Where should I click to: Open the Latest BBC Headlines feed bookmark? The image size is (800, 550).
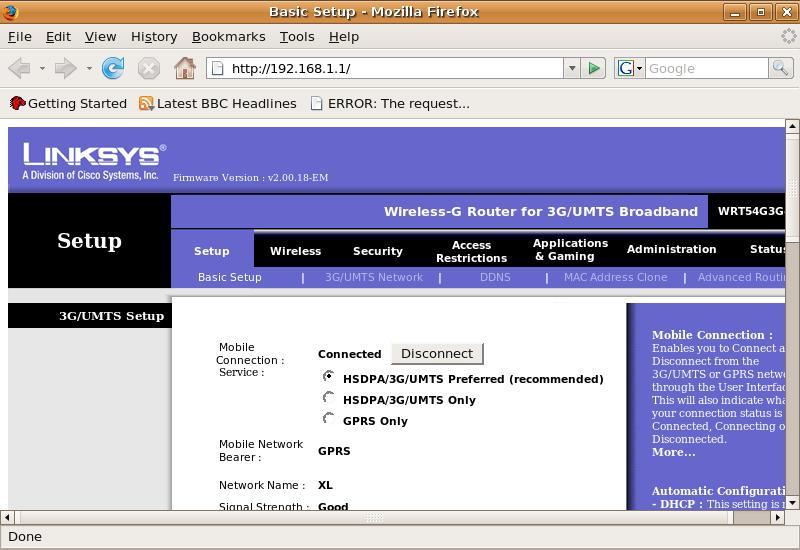tap(217, 103)
